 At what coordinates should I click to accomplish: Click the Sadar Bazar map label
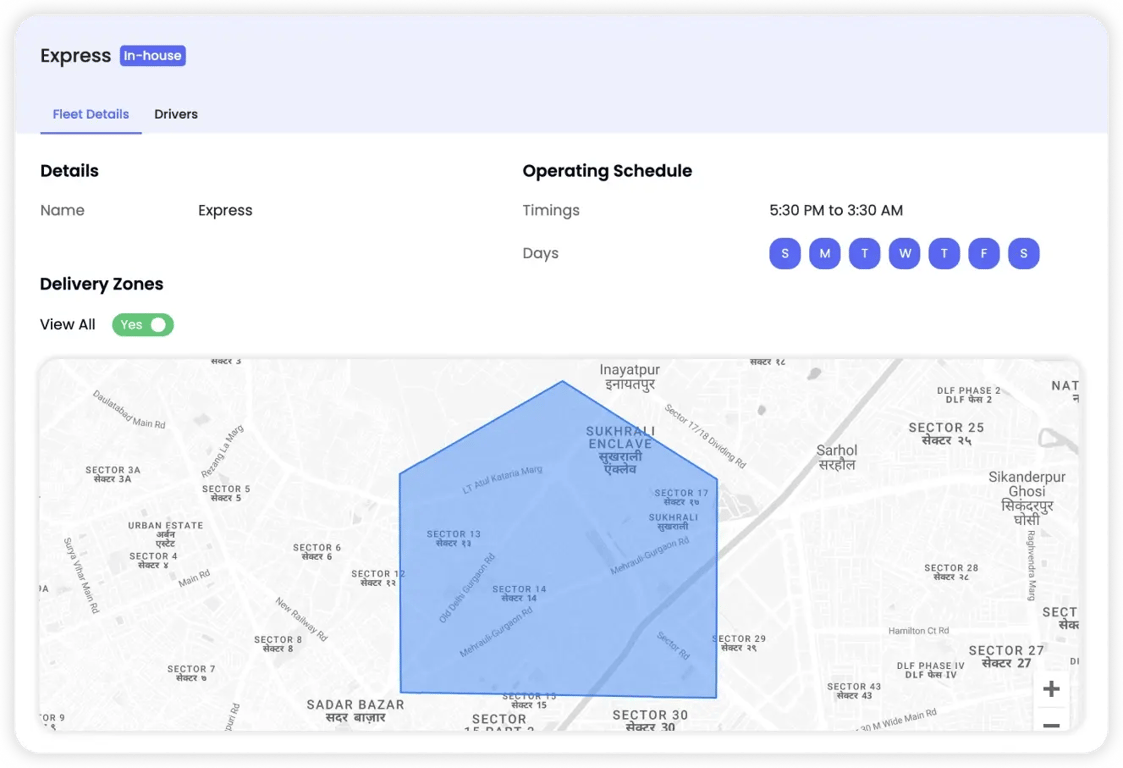point(355,711)
